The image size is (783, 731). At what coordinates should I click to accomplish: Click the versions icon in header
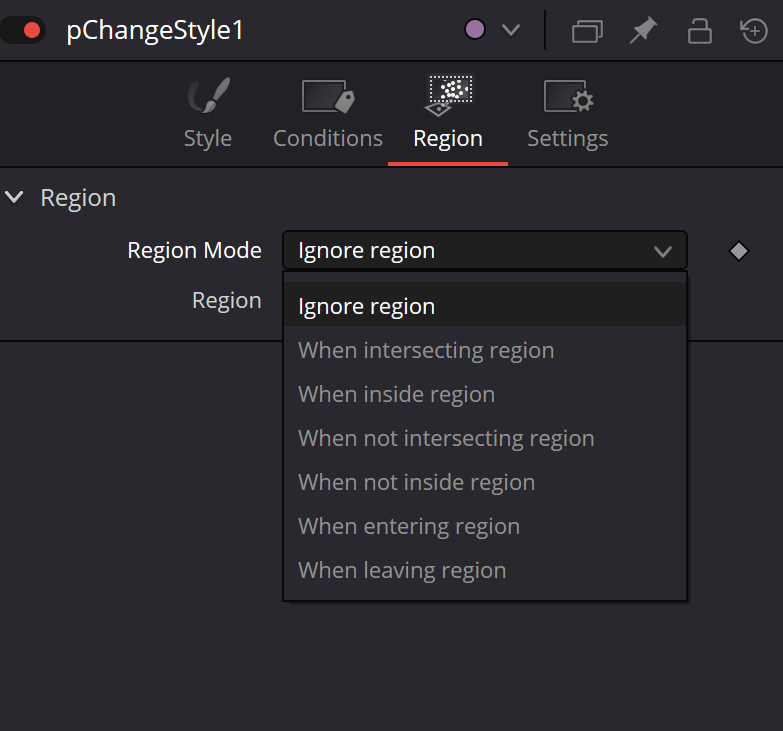pos(587,31)
